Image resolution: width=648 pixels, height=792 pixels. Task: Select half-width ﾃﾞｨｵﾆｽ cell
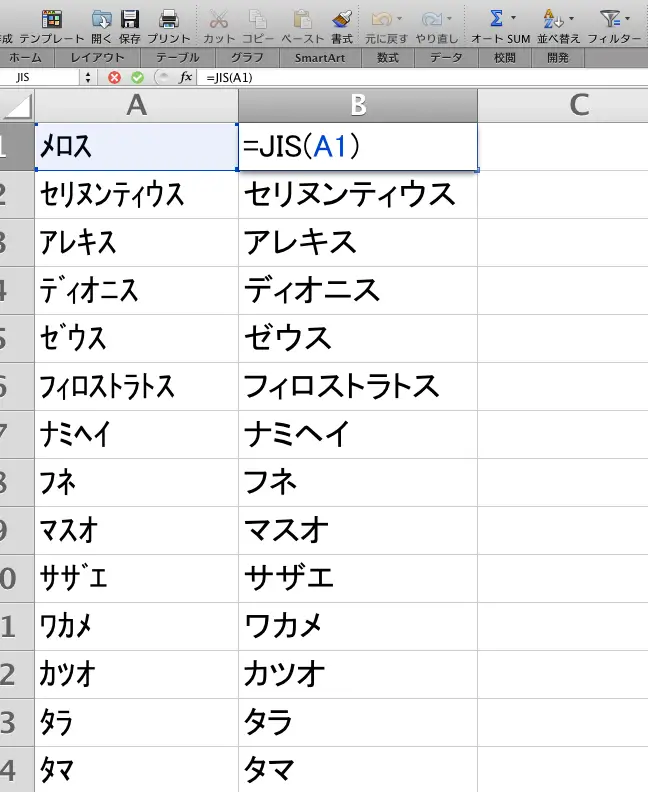coord(136,290)
